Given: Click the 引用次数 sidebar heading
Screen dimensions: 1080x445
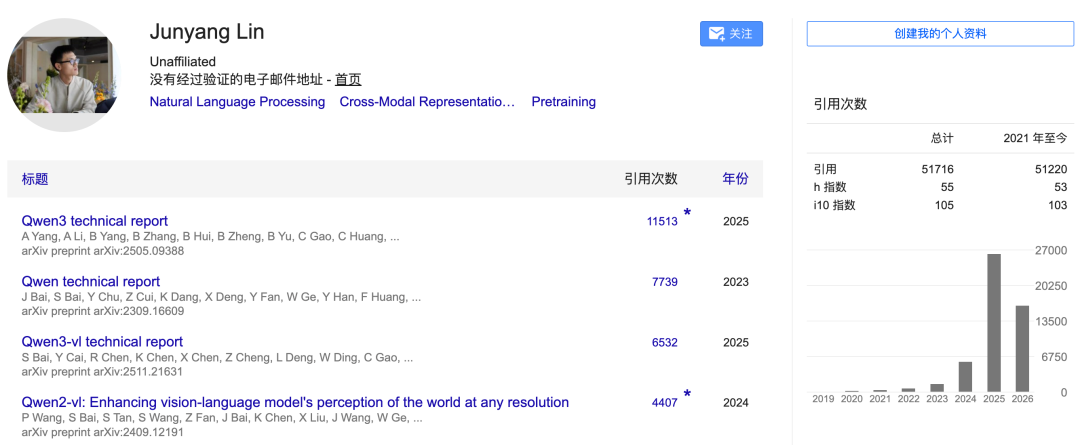Looking at the screenshot, I should coord(840,105).
